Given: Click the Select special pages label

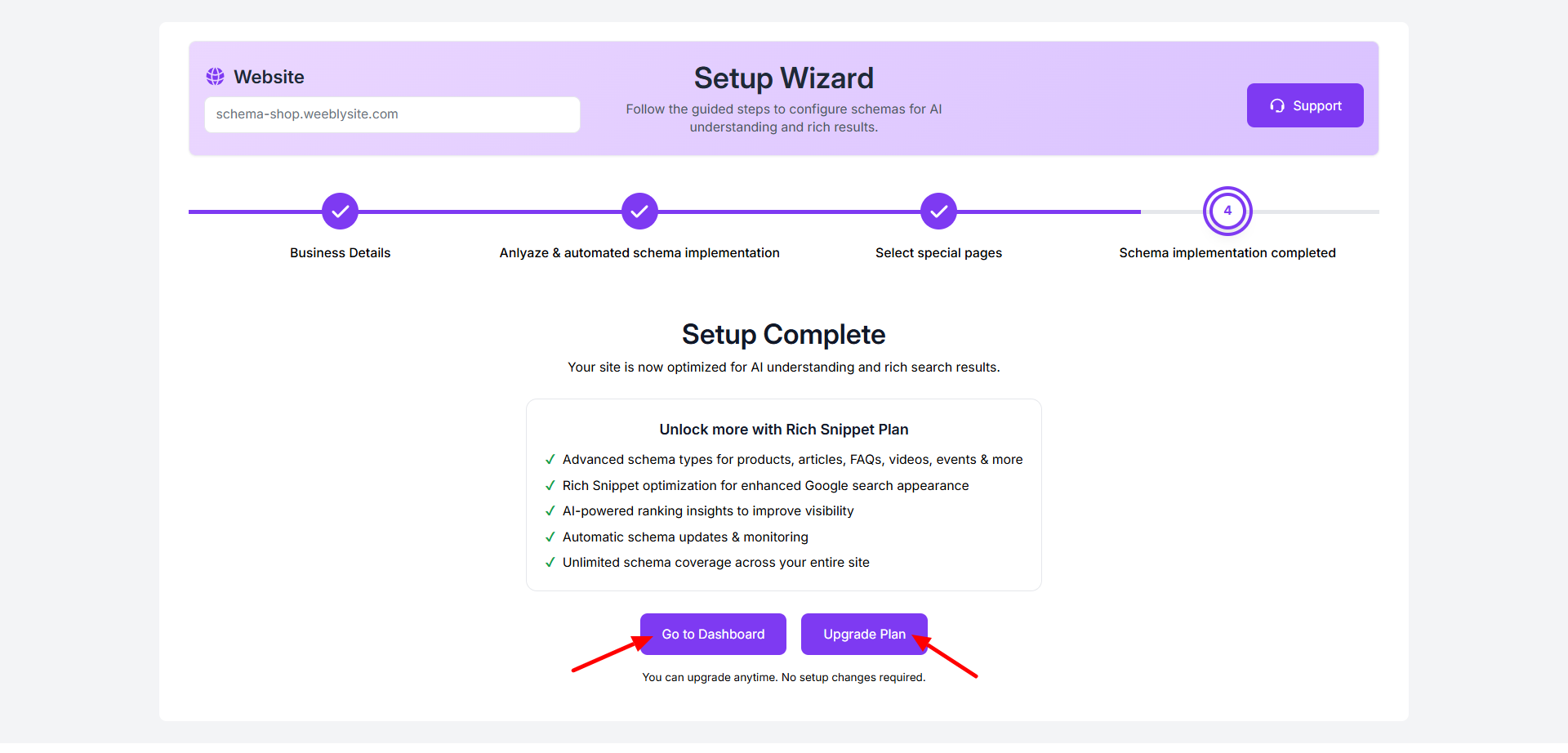Looking at the screenshot, I should [939, 253].
